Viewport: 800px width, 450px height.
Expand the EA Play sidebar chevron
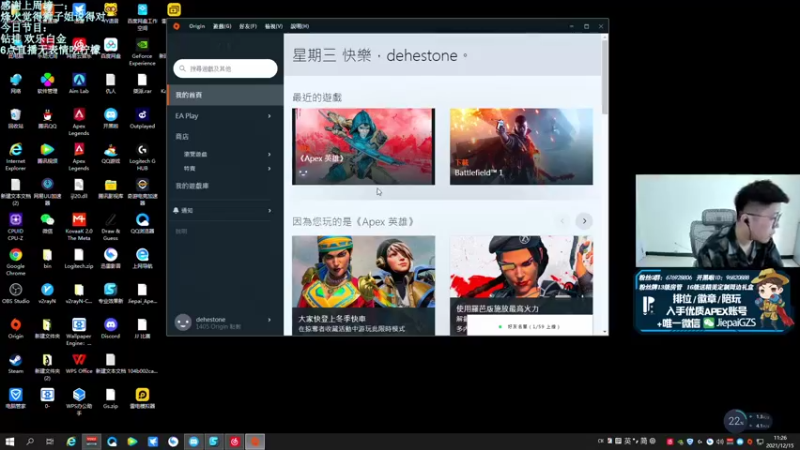[269, 116]
